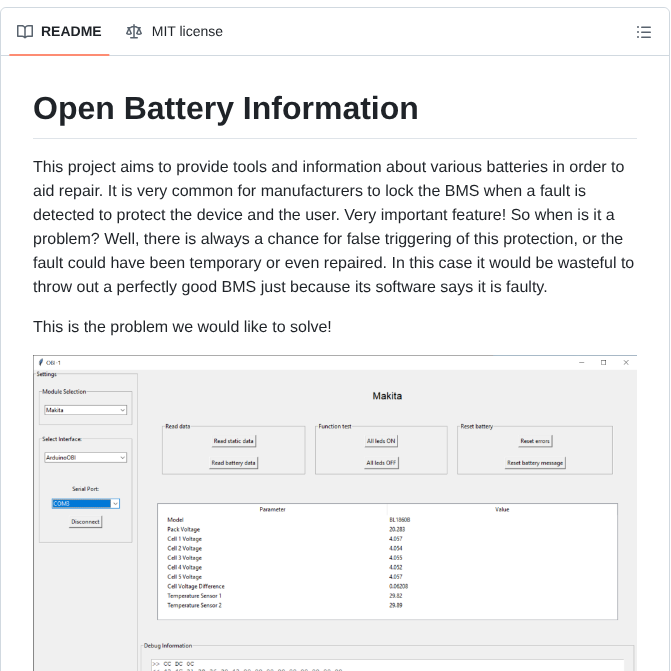This screenshot has width=671, height=671.
Task: Select the Cell 4 Voltage row
Action: point(387,567)
